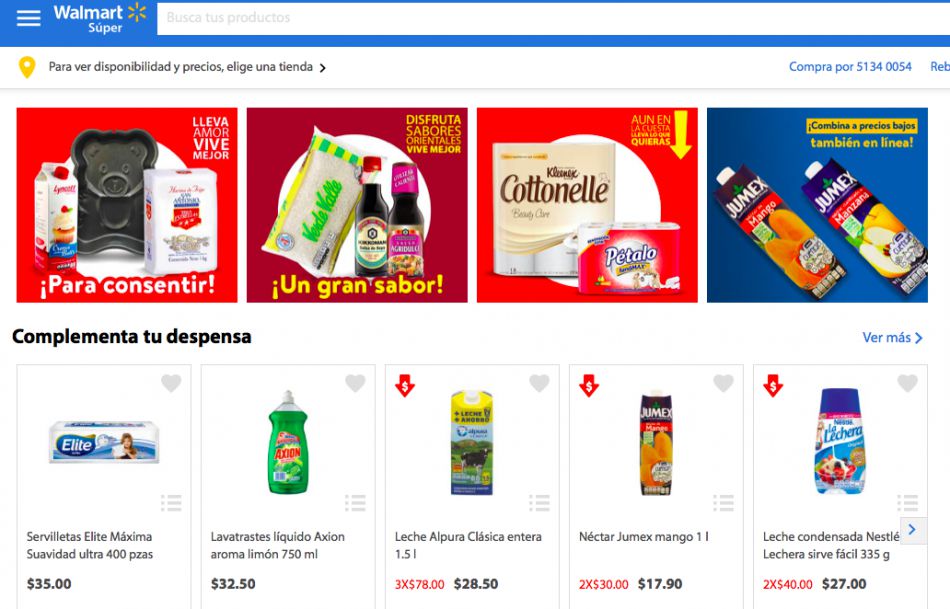Click Ver más chevron link
The height and width of the screenshot is (609, 950).
pyautogui.click(x=892, y=338)
